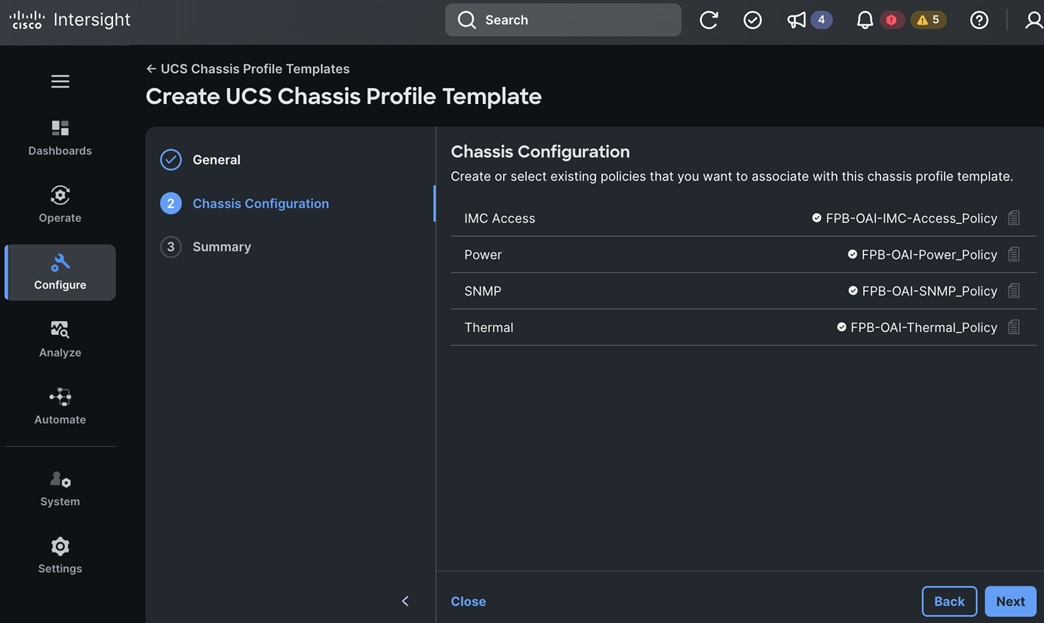Click the Next button

(1010, 601)
